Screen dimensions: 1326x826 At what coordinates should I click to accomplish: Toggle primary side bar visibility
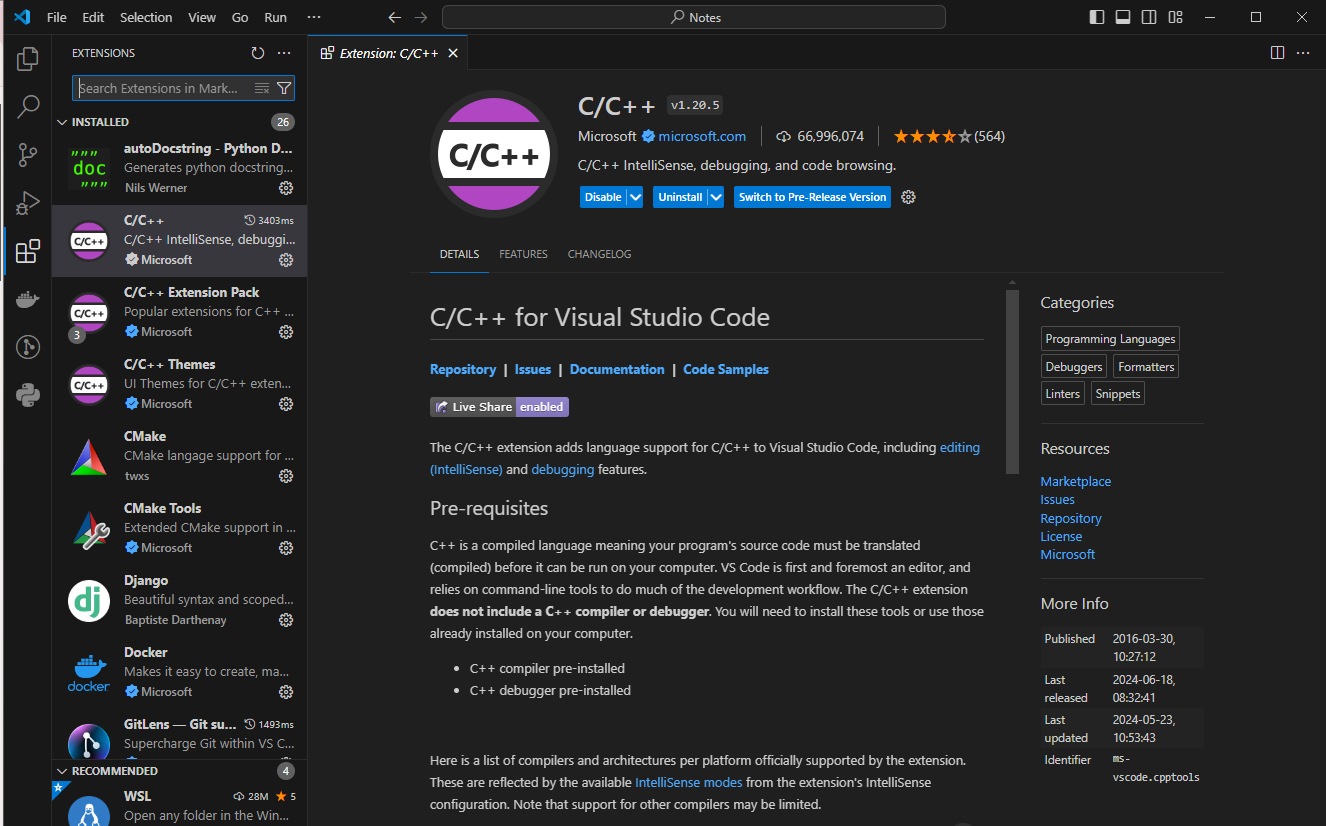point(1097,17)
